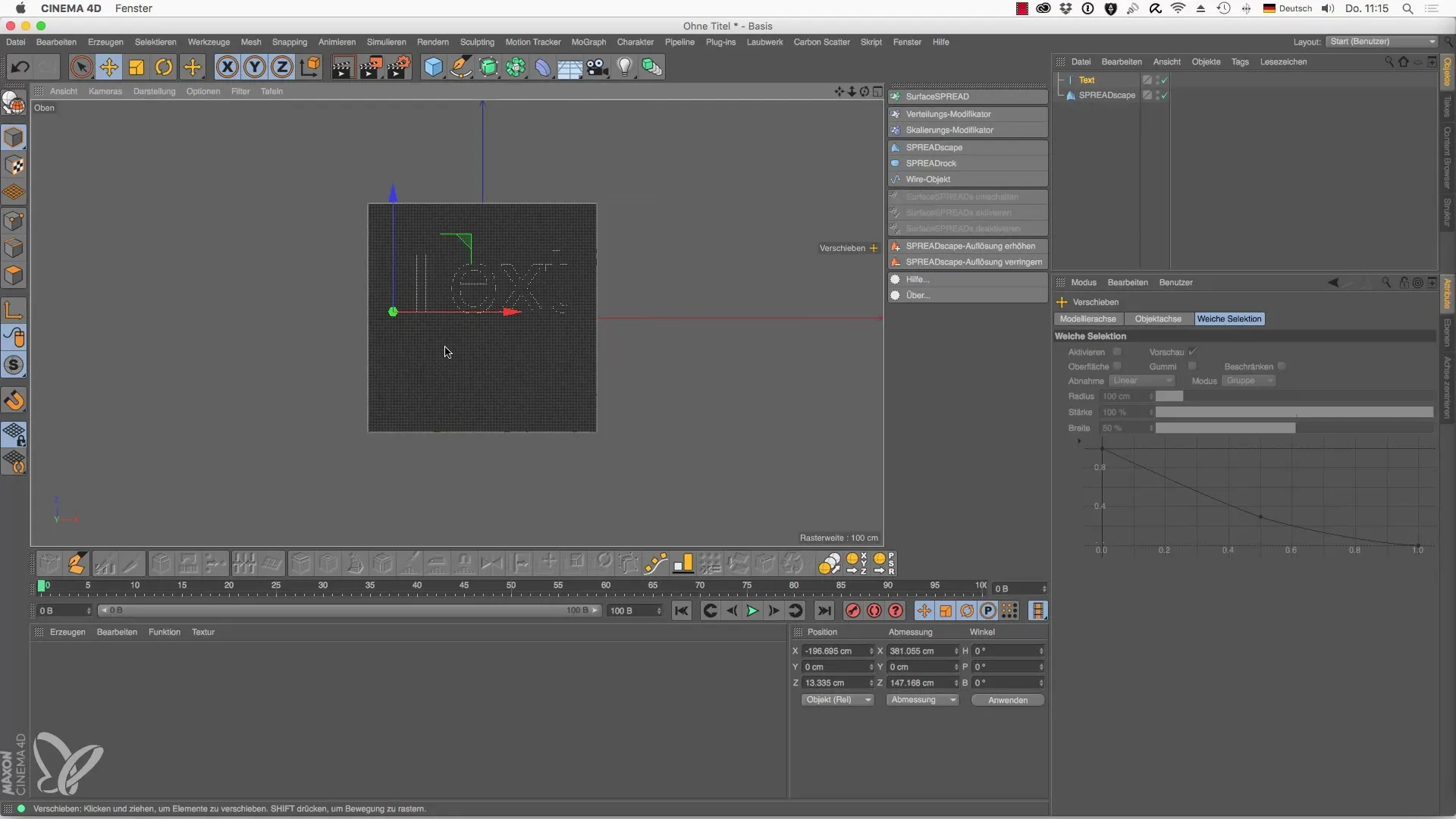Open Abmessung dropdown

pyautogui.click(x=923, y=700)
